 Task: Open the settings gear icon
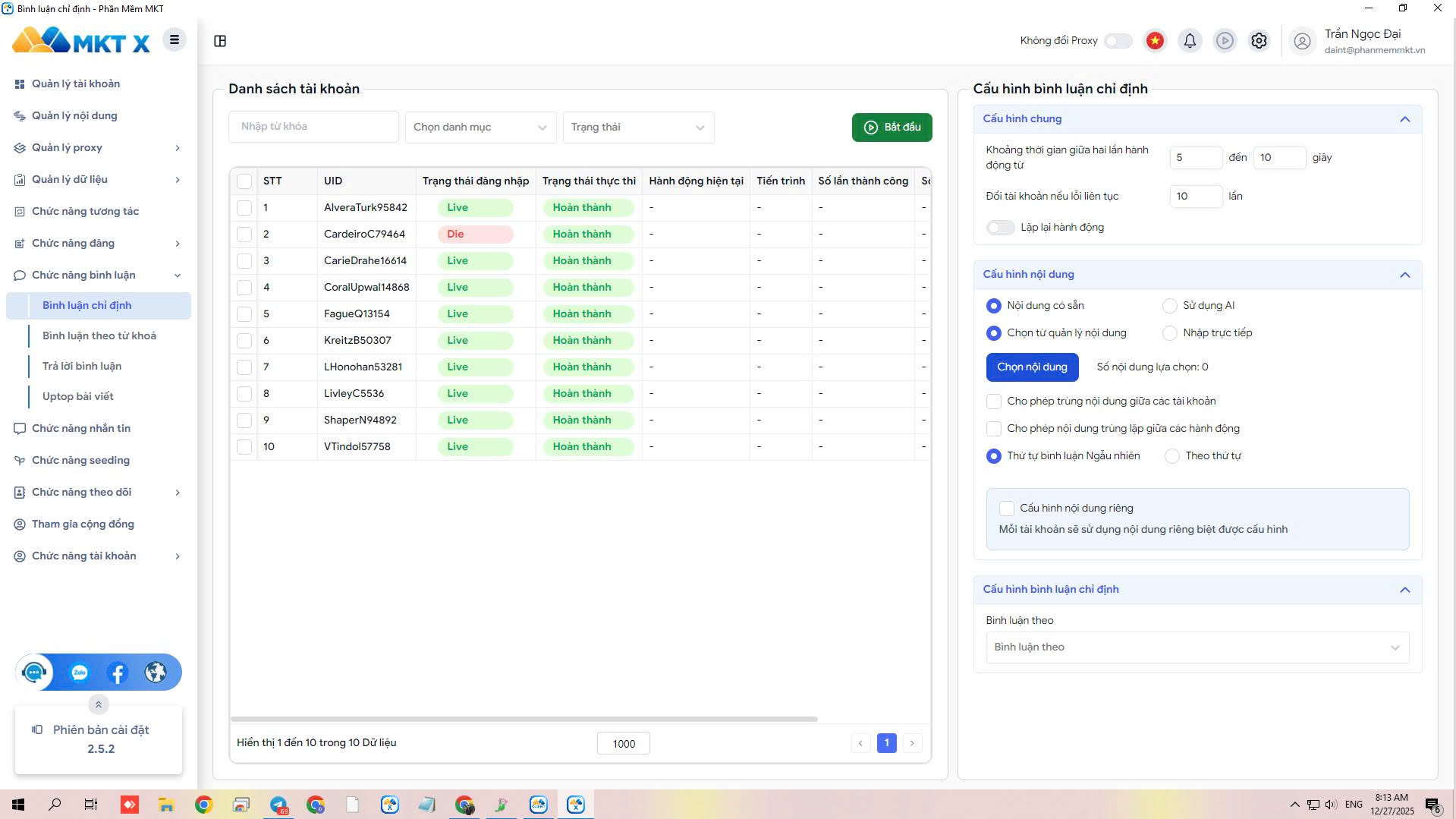click(1259, 41)
